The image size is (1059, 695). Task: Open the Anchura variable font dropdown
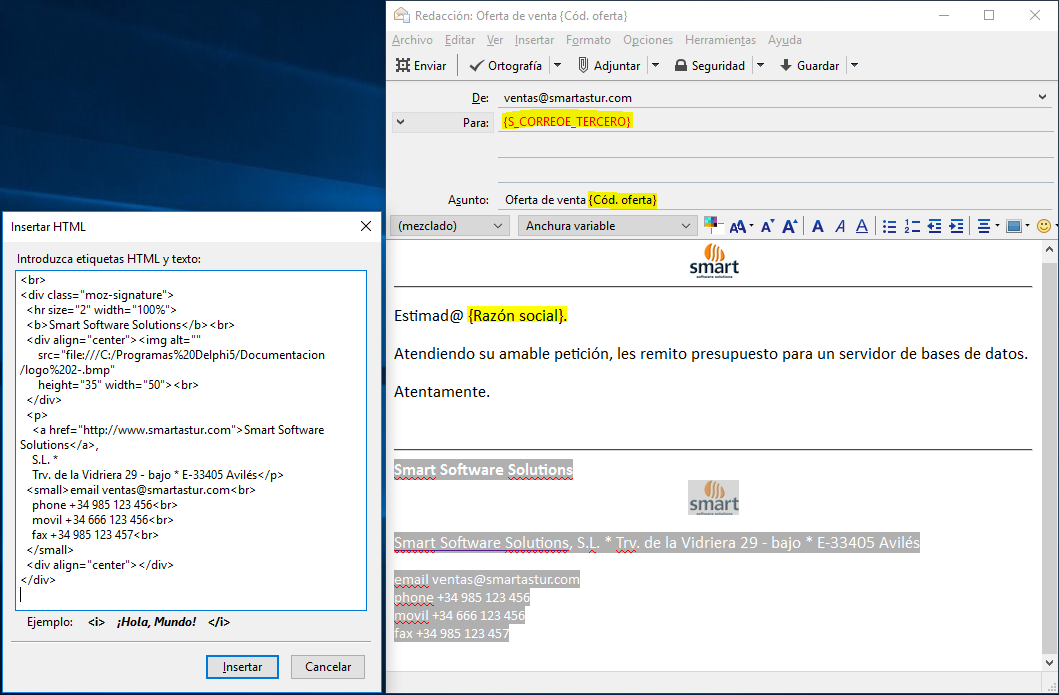click(607, 226)
